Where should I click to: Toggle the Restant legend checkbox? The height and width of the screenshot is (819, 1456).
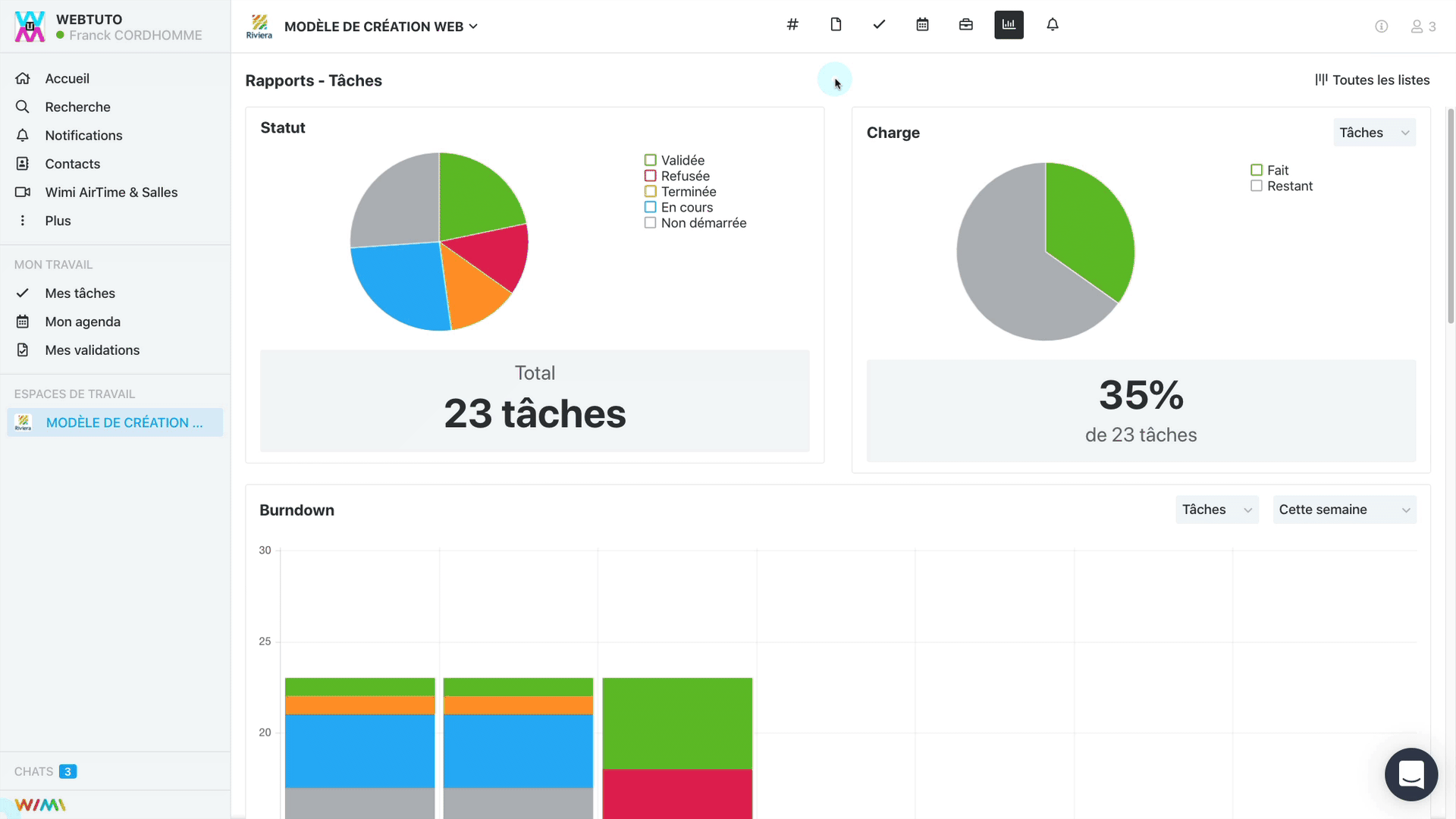click(x=1257, y=186)
